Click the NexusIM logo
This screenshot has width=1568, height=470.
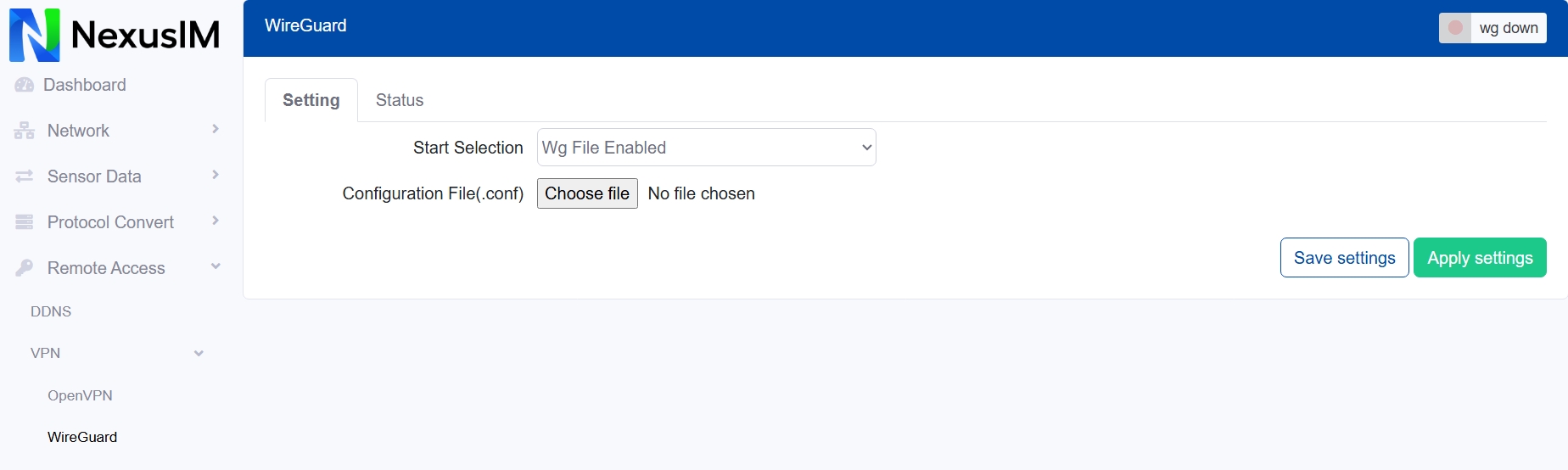pos(115,35)
